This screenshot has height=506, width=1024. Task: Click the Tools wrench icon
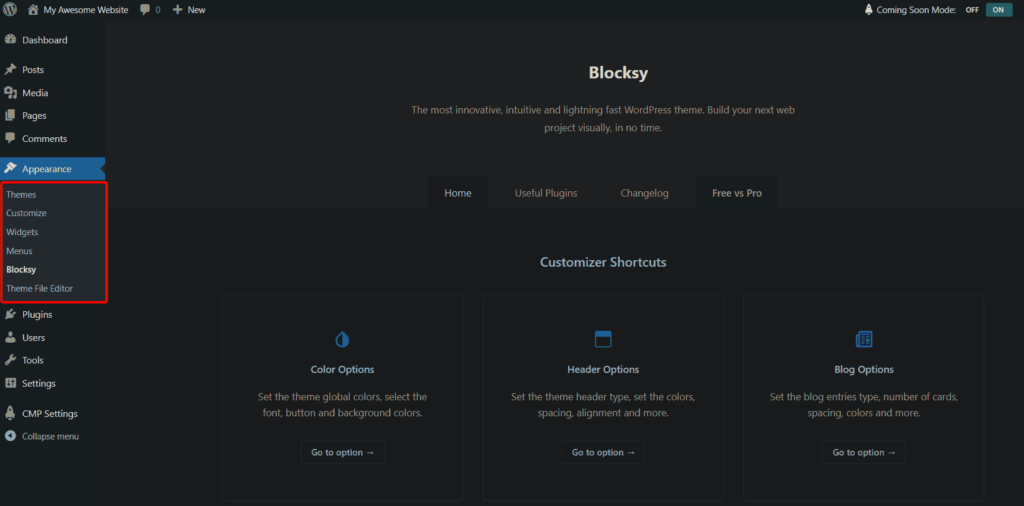[x=10, y=360]
